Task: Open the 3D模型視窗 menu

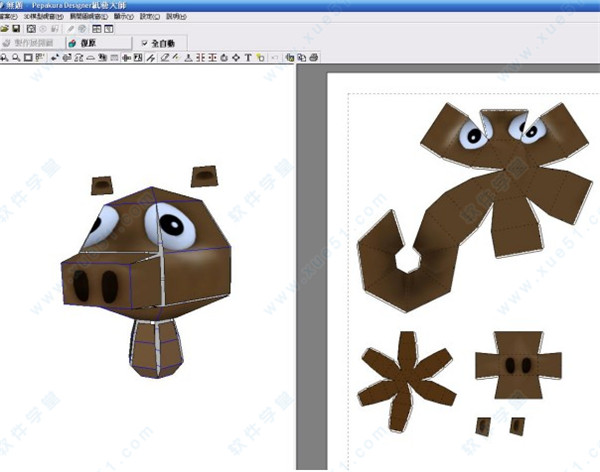Action: pos(34,17)
